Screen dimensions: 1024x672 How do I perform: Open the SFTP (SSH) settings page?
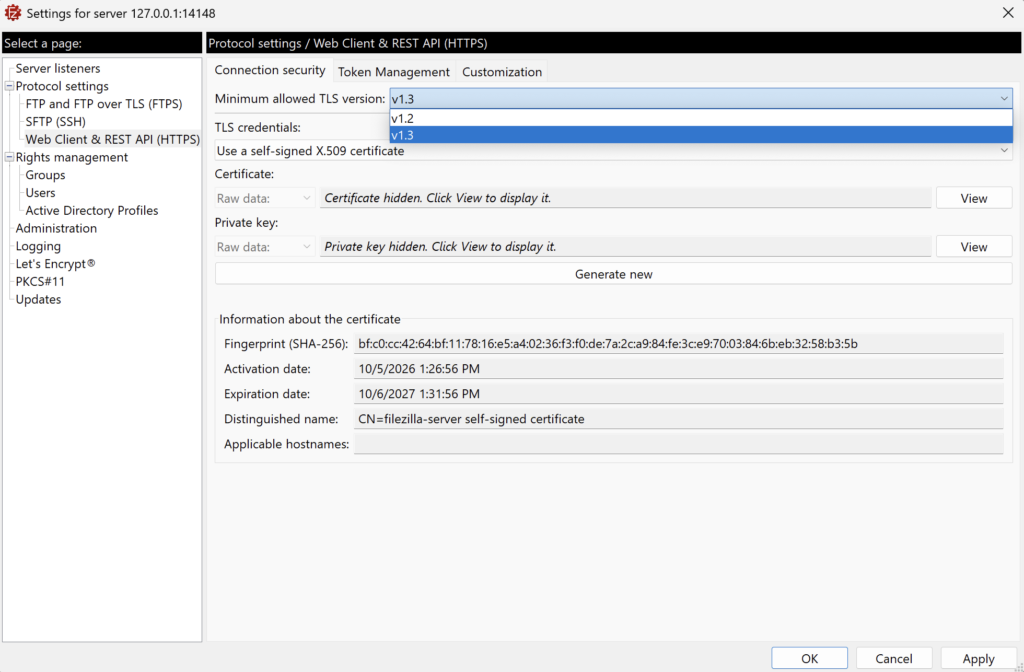click(x=56, y=121)
